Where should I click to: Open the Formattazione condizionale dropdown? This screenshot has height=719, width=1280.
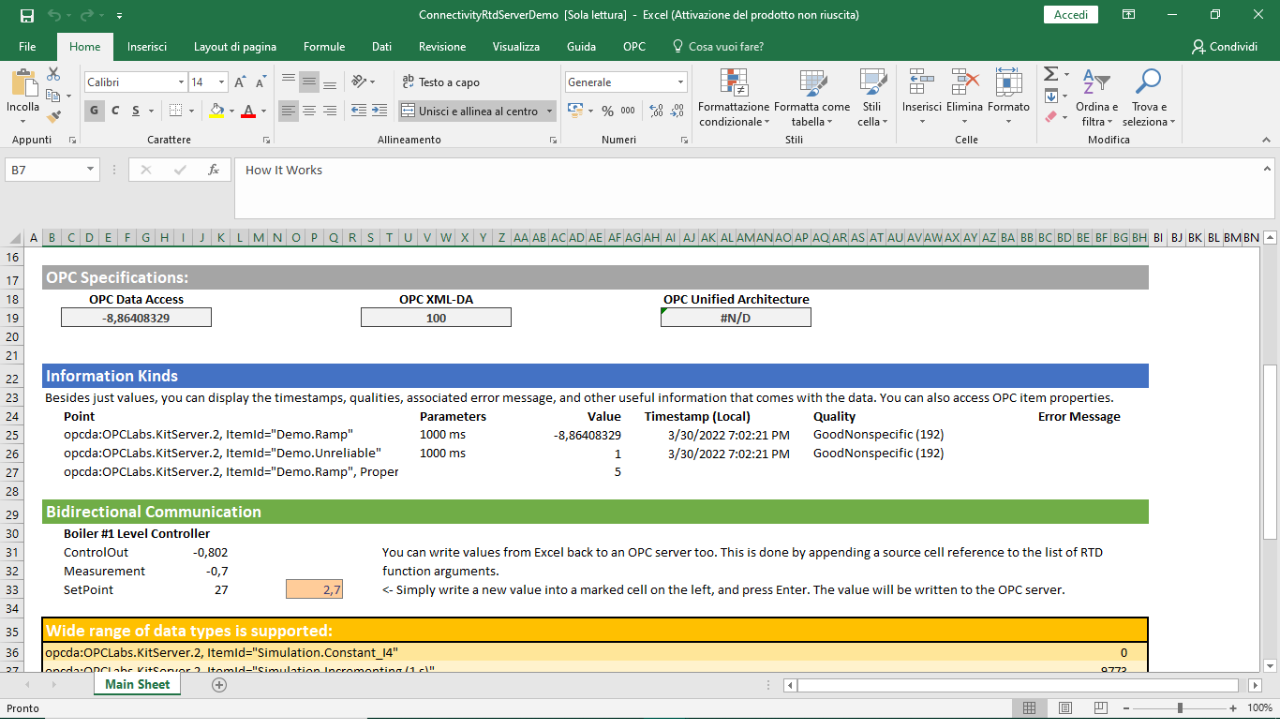734,97
